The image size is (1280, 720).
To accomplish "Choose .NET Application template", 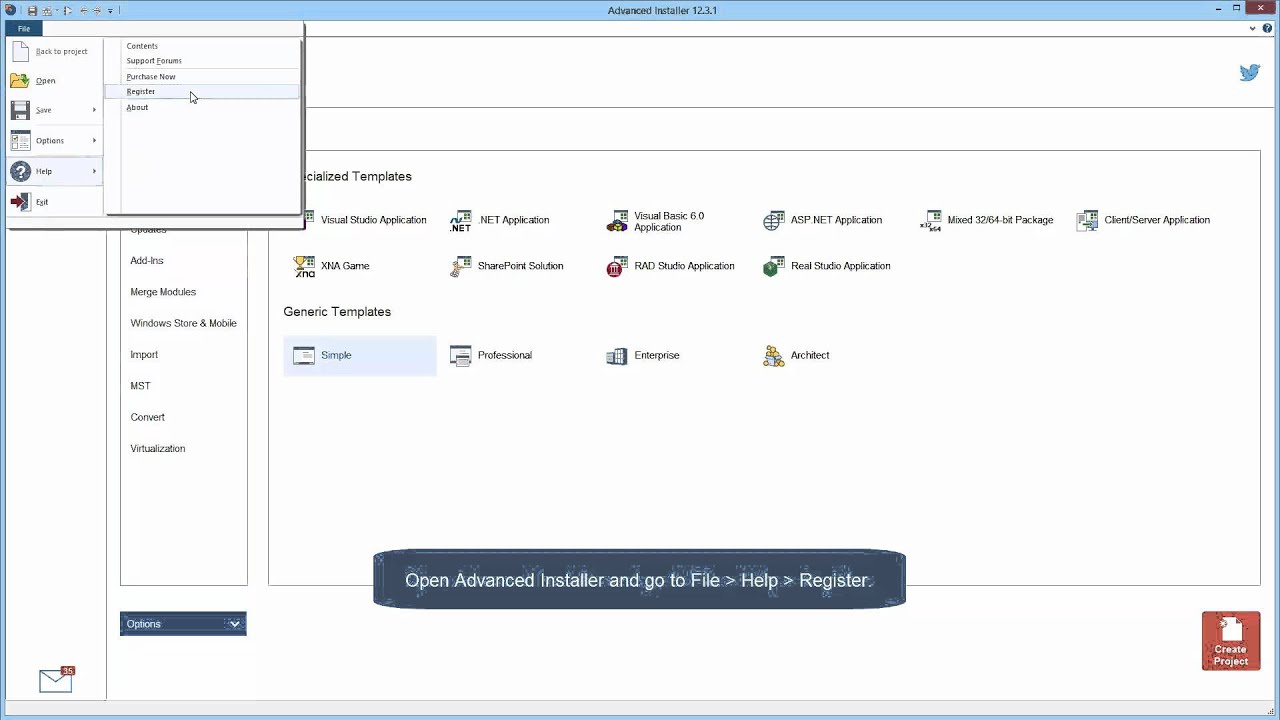I will coord(500,220).
